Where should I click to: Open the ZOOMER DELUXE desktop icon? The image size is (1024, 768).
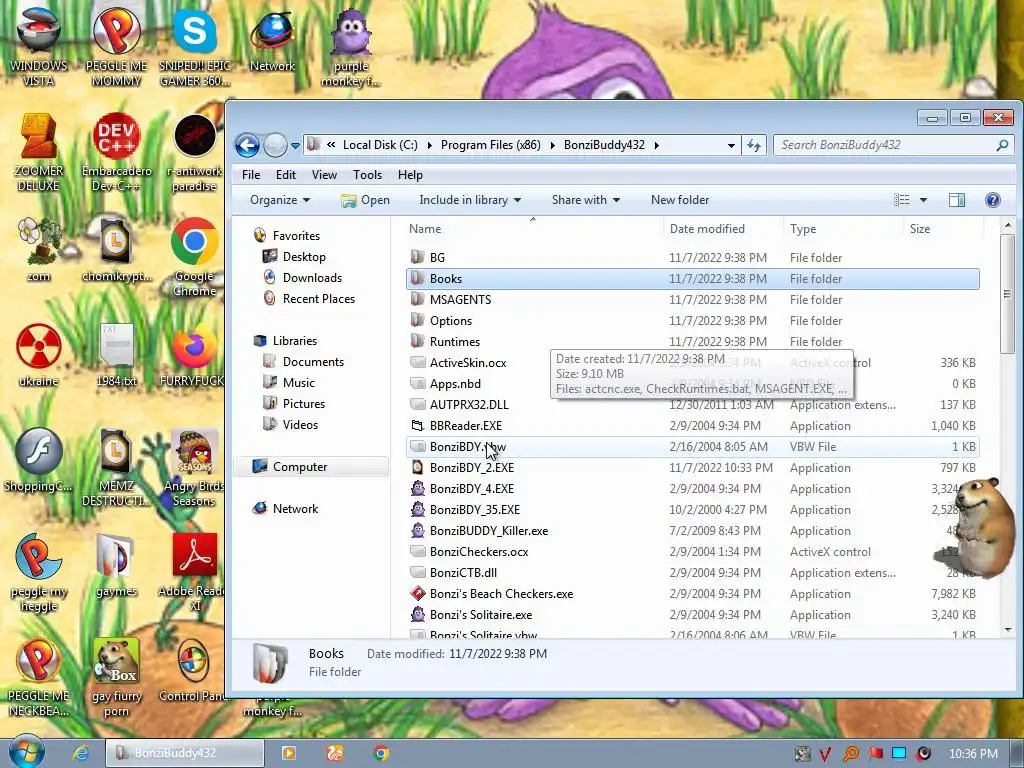coord(38,152)
